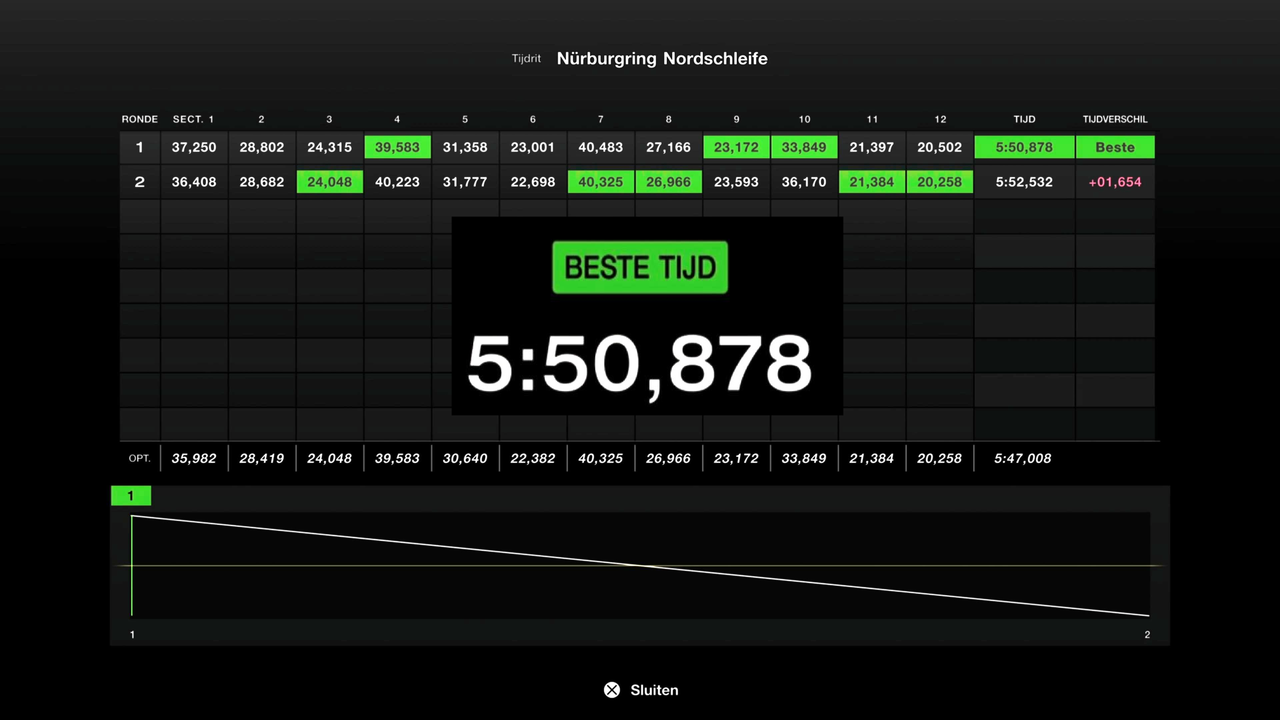Image resolution: width=1280 pixels, height=720 pixels.
Task: Click the green 21,384 cell in lap 2
Action: tap(872, 182)
